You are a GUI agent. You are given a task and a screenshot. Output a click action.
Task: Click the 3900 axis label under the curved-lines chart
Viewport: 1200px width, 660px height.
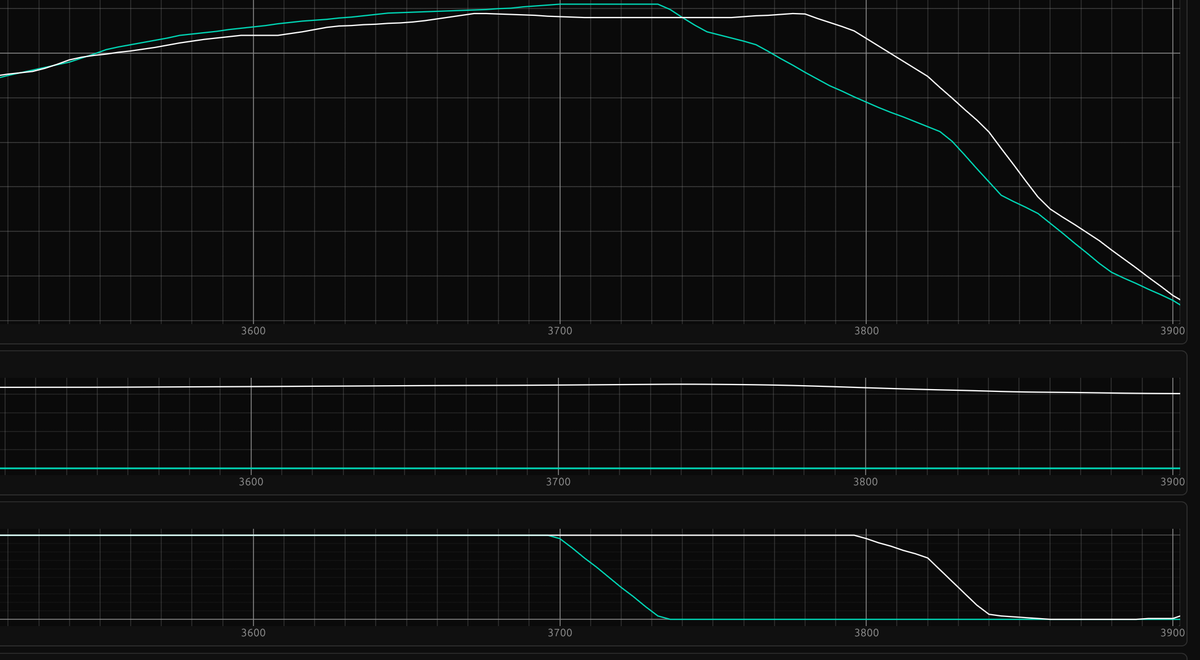point(1173,331)
